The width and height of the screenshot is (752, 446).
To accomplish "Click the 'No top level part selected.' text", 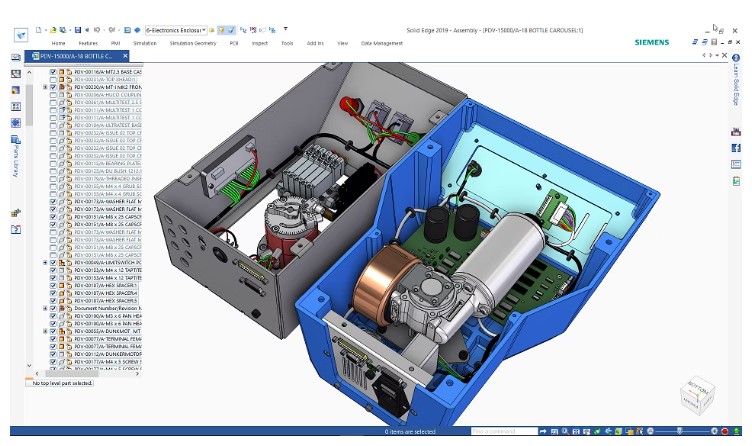I will [x=62, y=383].
